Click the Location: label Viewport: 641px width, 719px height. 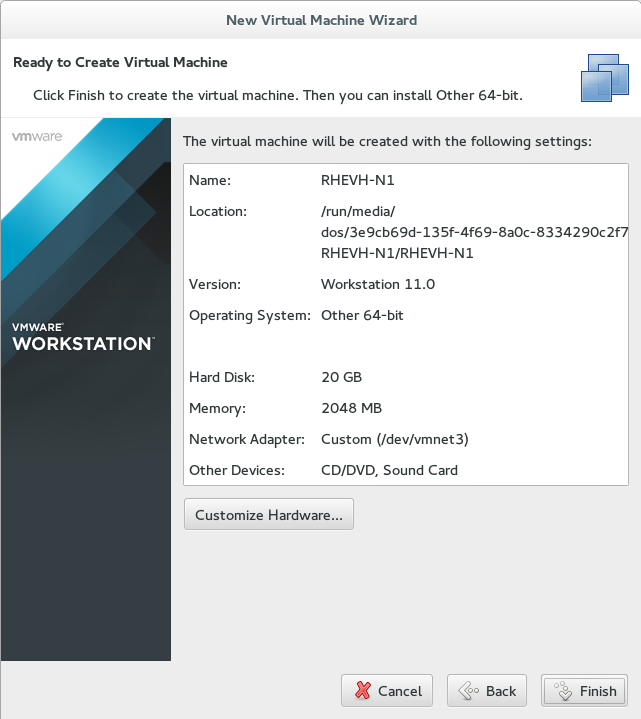[218, 211]
